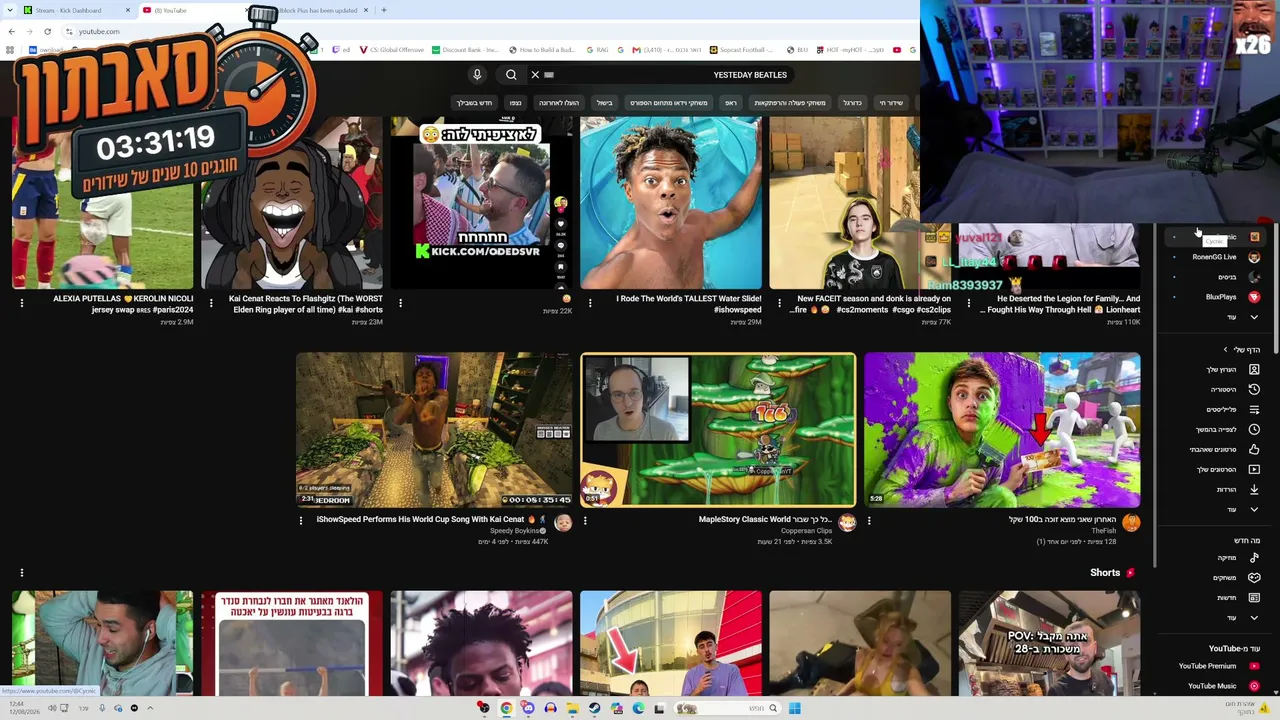The width and height of the screenshot is (1280, 720).
Task: Select the (8) YouTube browser tab
Action: pos(195,10)
